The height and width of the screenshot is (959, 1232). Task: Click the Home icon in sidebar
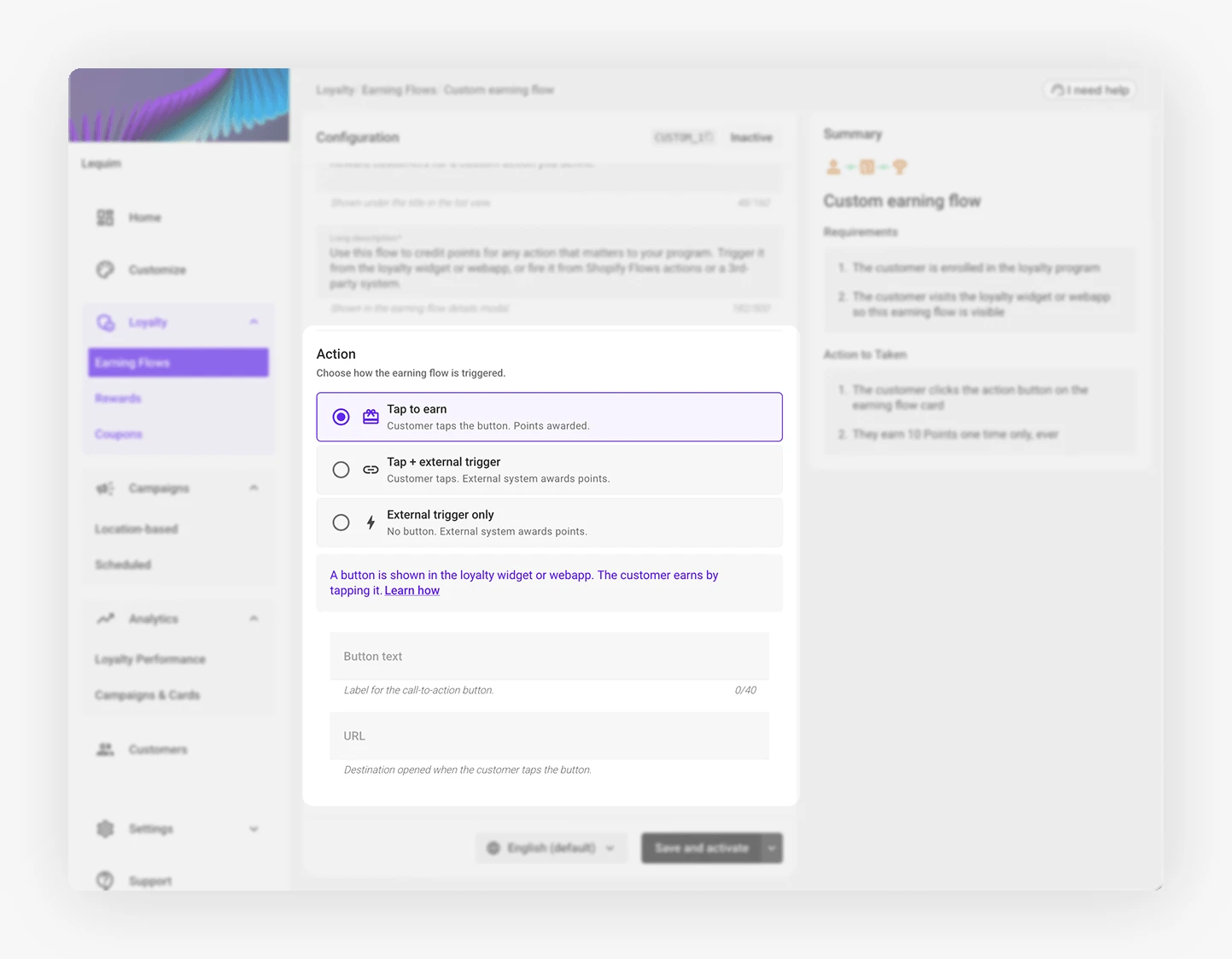pyautogui.click(x=105, y=218)
